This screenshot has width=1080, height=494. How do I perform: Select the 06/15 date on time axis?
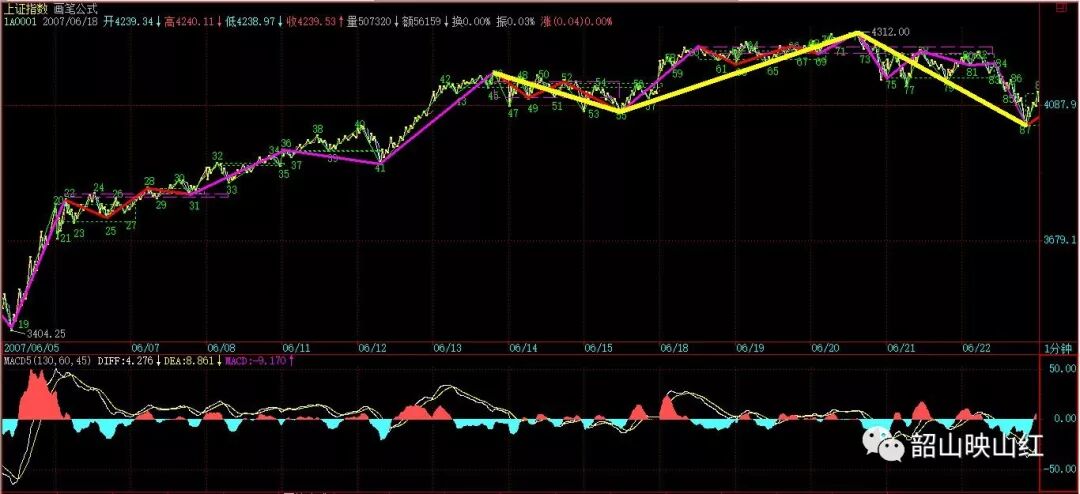point(598,349)
